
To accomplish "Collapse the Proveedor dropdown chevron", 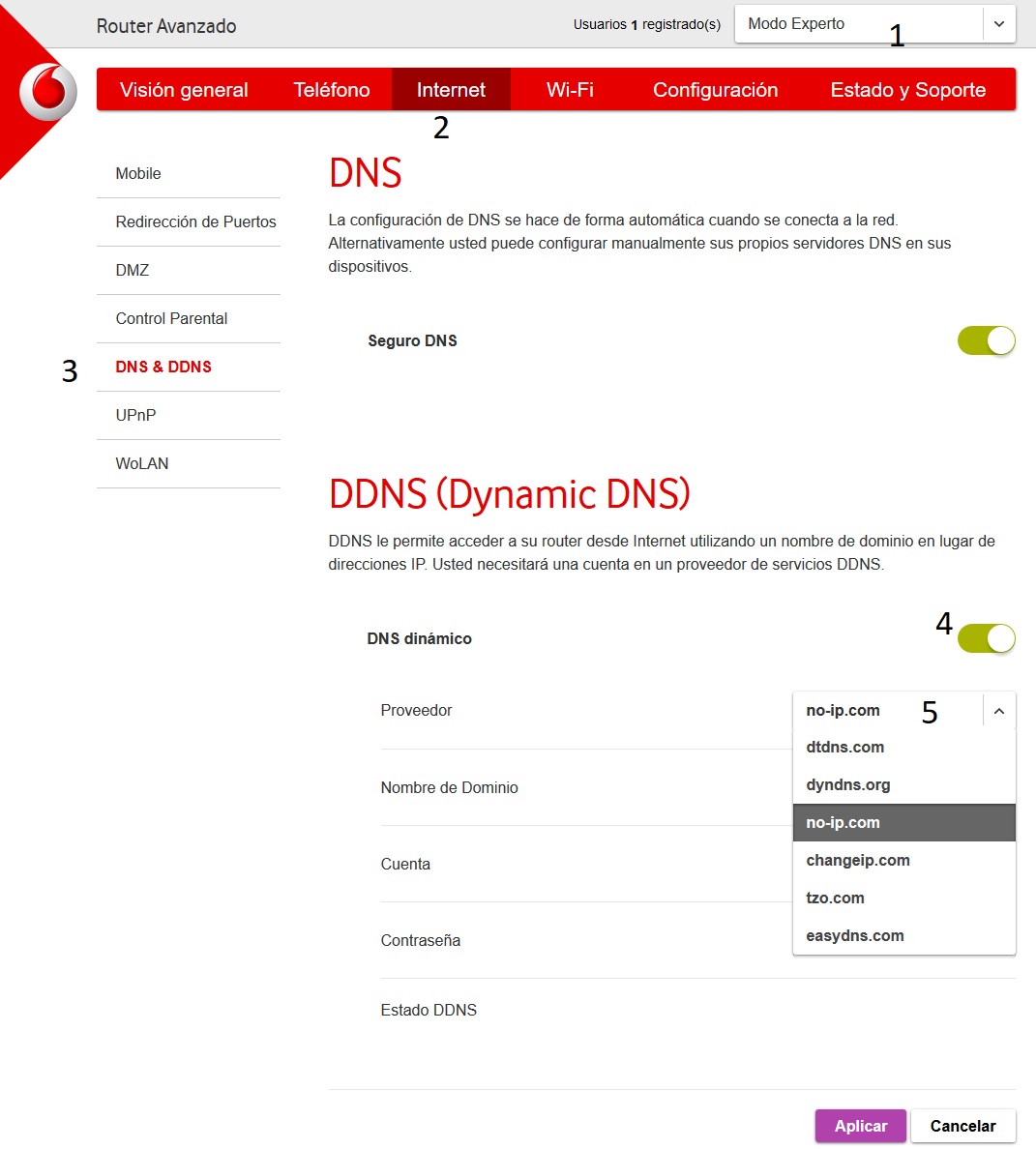I will (x=998, y=710).
